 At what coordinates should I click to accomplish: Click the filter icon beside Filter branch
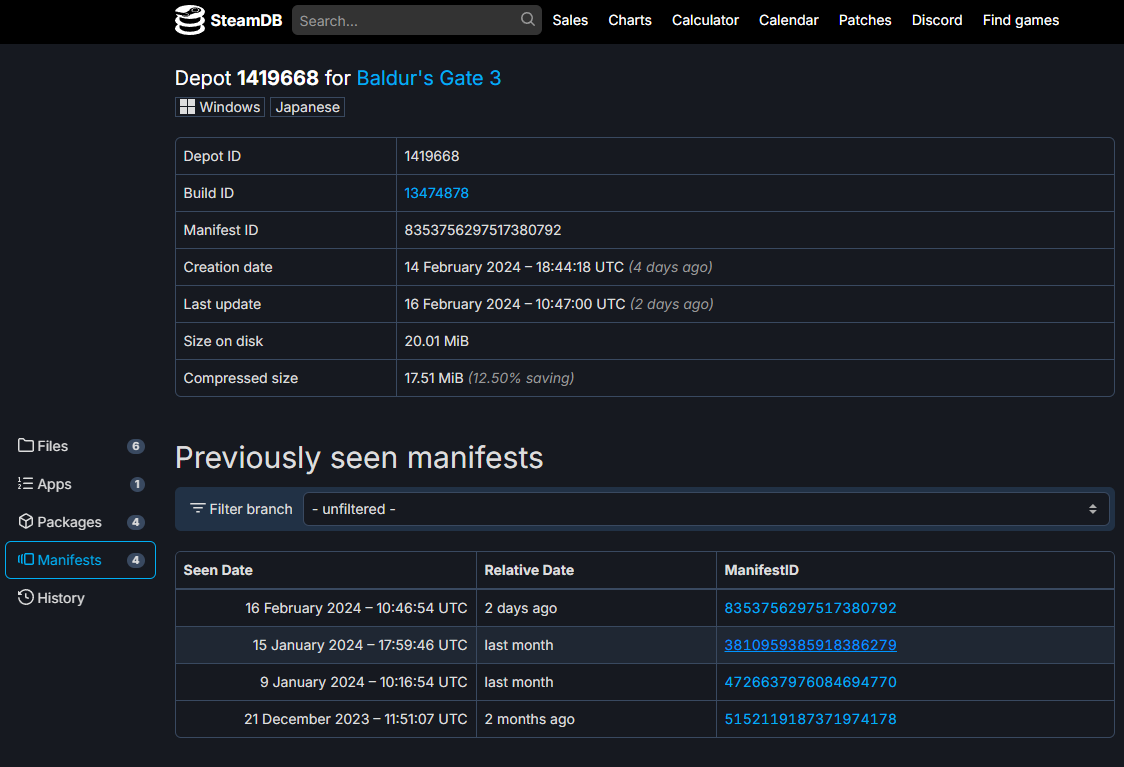(x=197, y=508)
